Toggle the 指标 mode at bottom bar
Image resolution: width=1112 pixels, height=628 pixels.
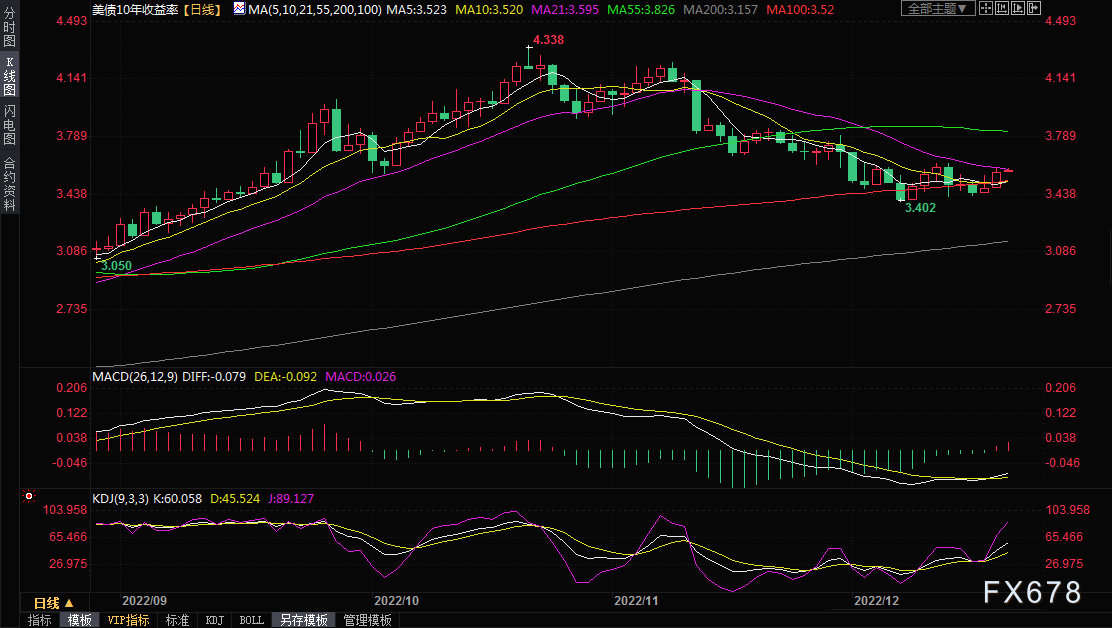click(40, 620)
